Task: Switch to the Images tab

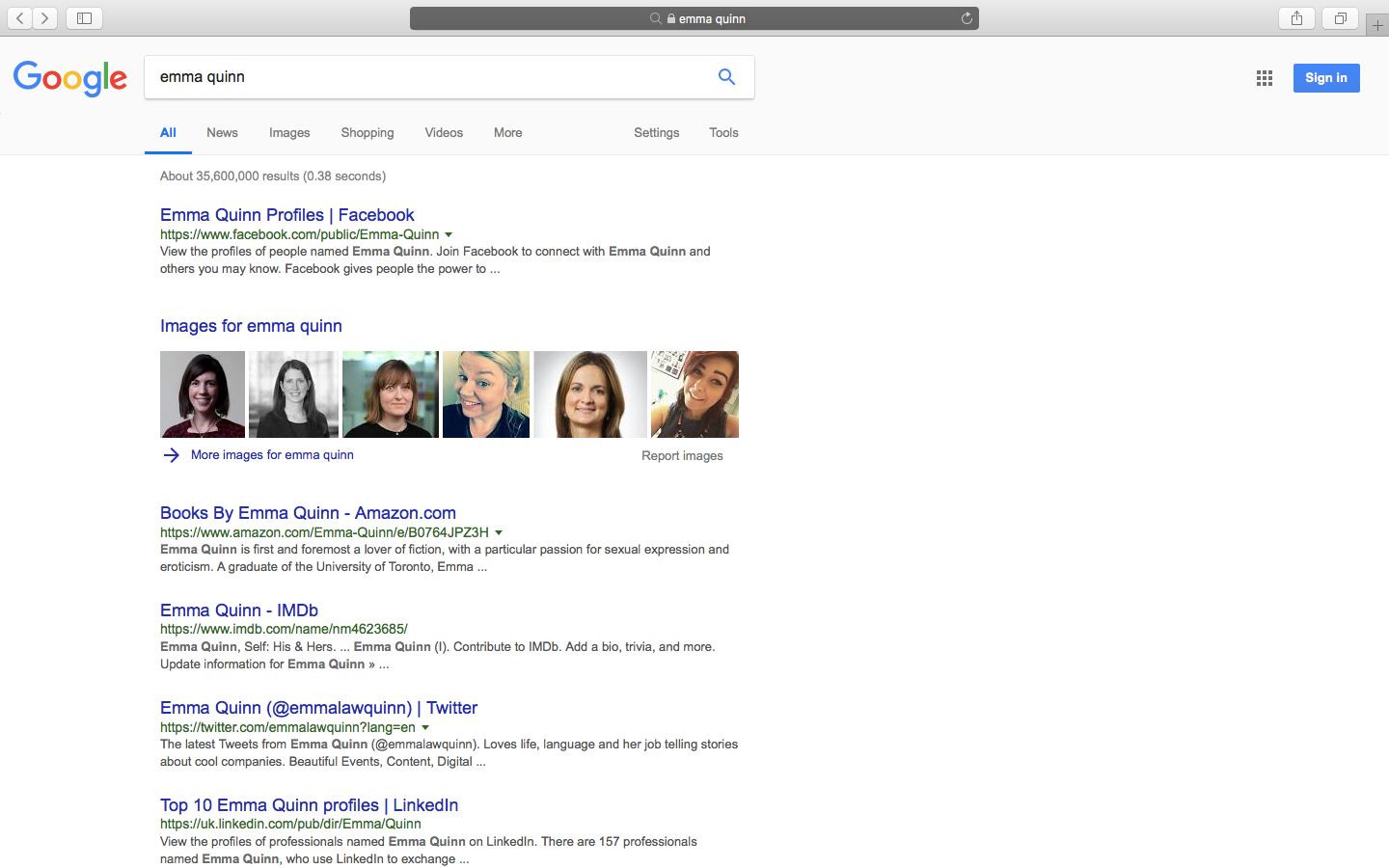Action: 289,133
